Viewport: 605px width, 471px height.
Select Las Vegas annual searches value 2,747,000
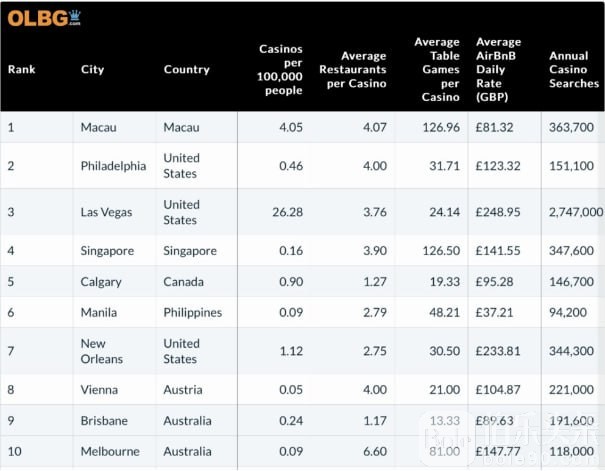click(x=574, y=212)
